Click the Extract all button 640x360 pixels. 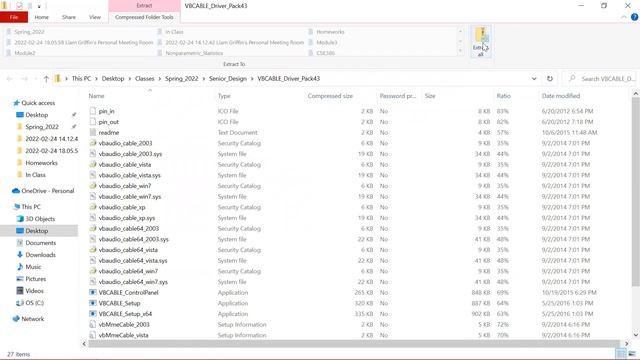(481, 42)
